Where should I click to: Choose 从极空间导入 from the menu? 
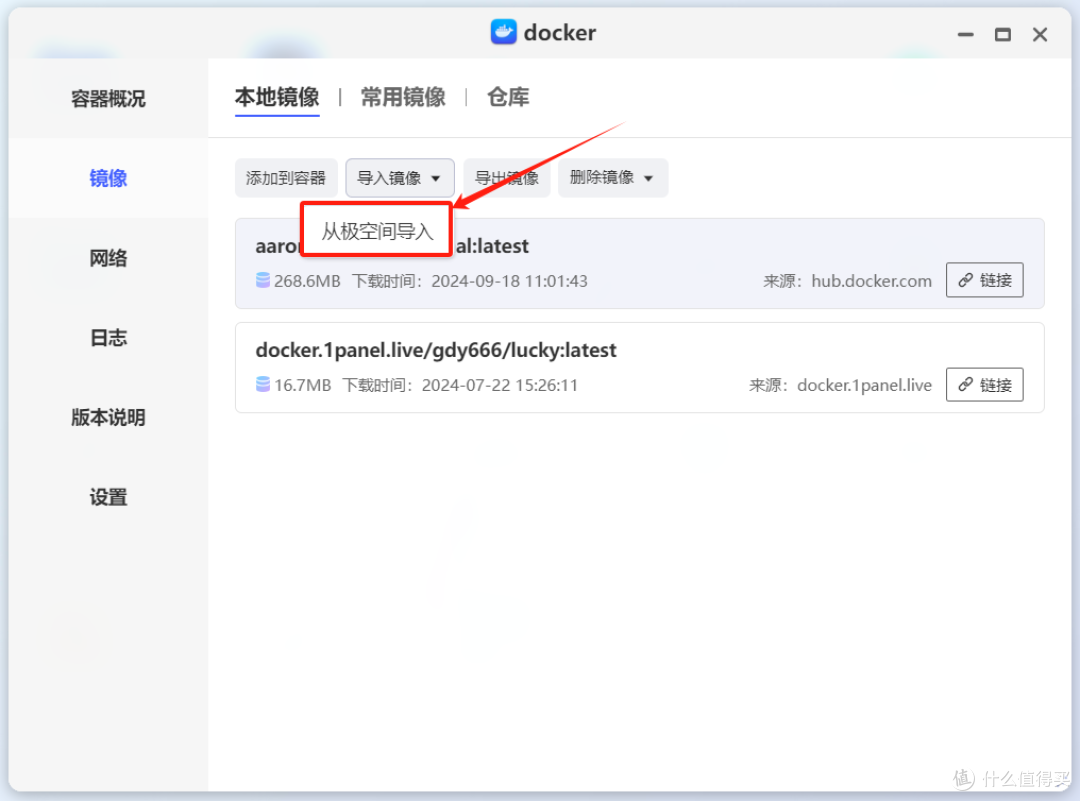pyautogui.click(x=377, y=231)
